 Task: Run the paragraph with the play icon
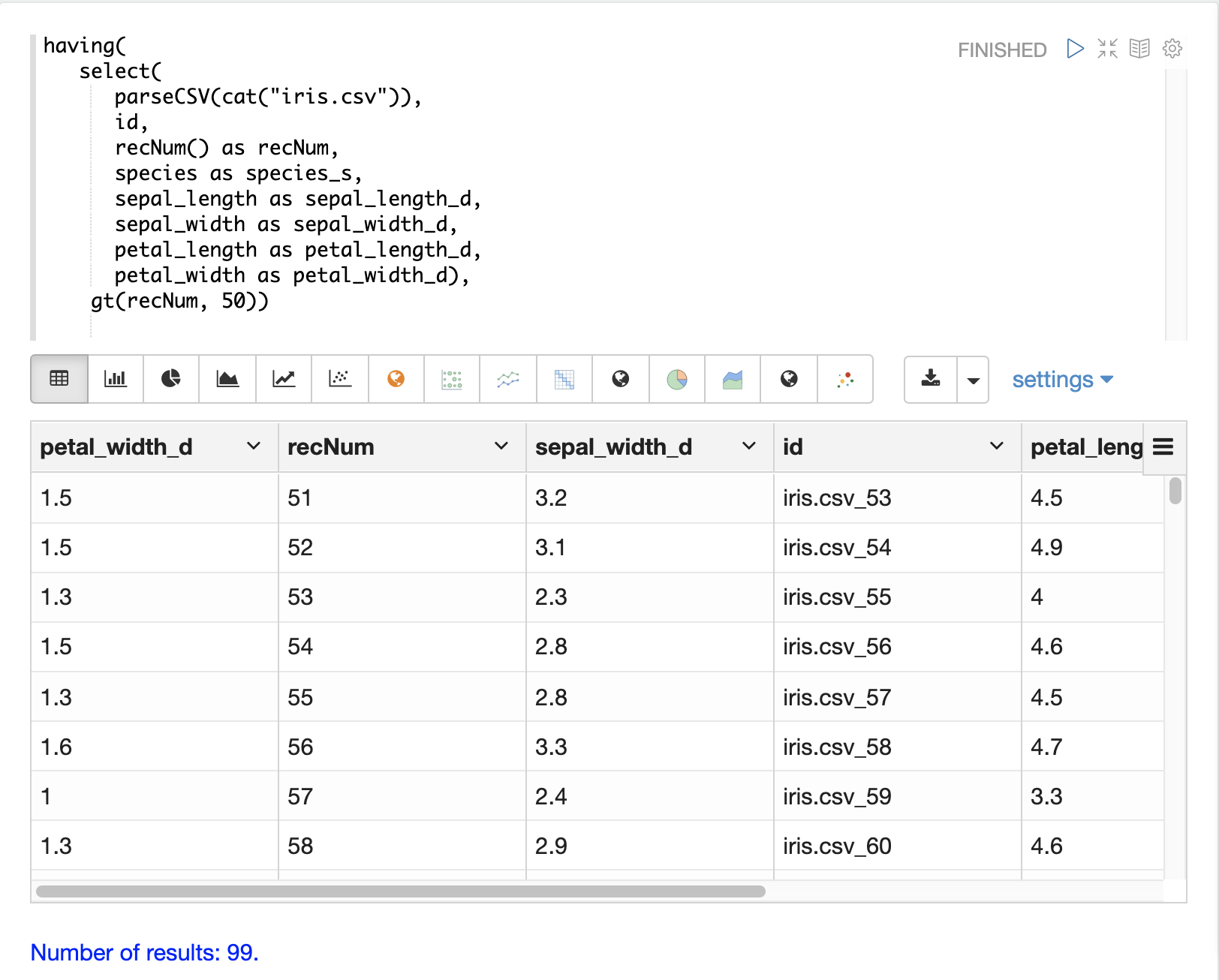tap(1075, 49)
